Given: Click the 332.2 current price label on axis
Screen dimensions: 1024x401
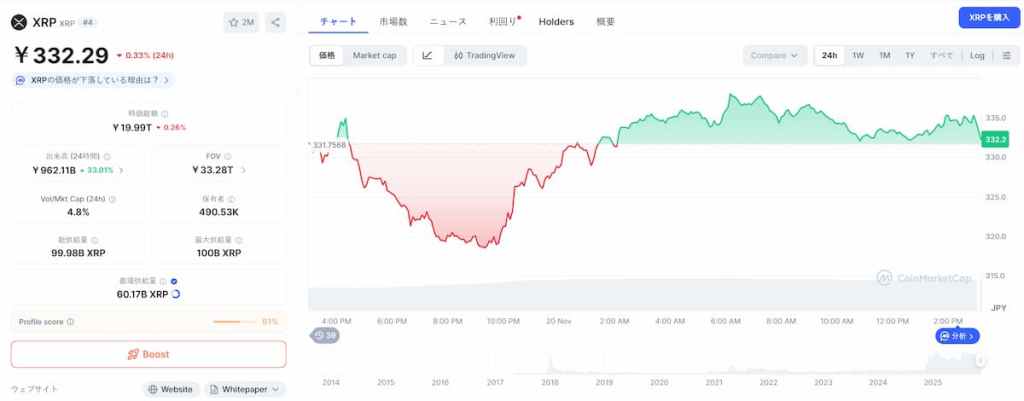Looking at the screenshot, I should pyautogui.click(x=995, y=140).
